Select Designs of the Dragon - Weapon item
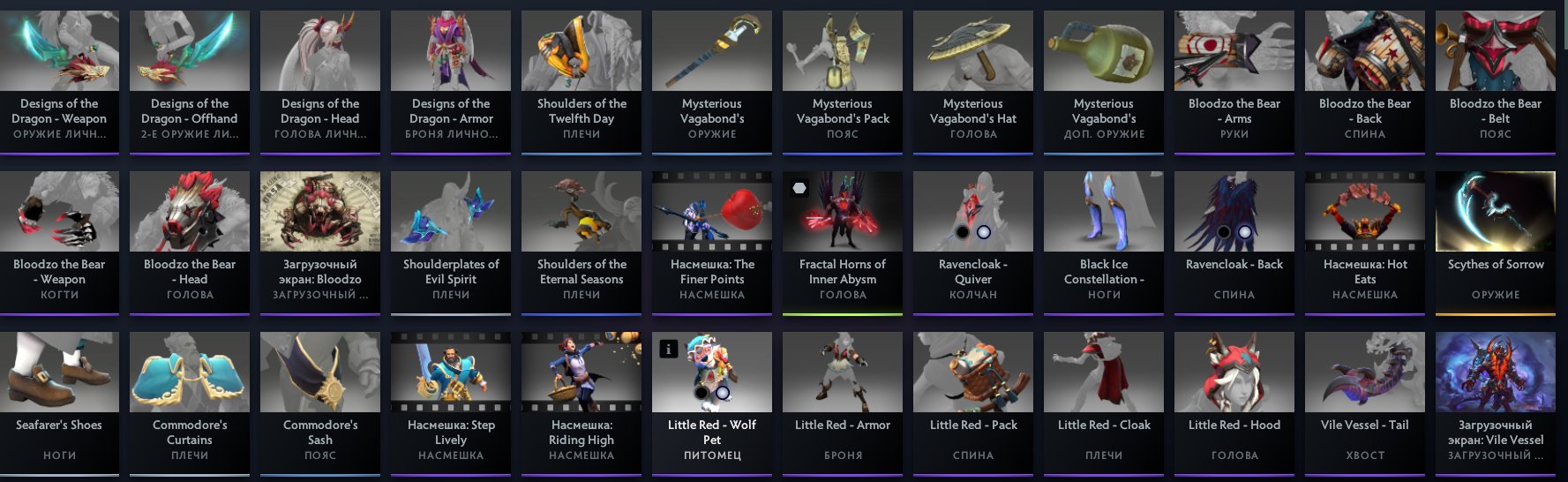This screenshot has height=482, width=1568. (x=59, y=83)
